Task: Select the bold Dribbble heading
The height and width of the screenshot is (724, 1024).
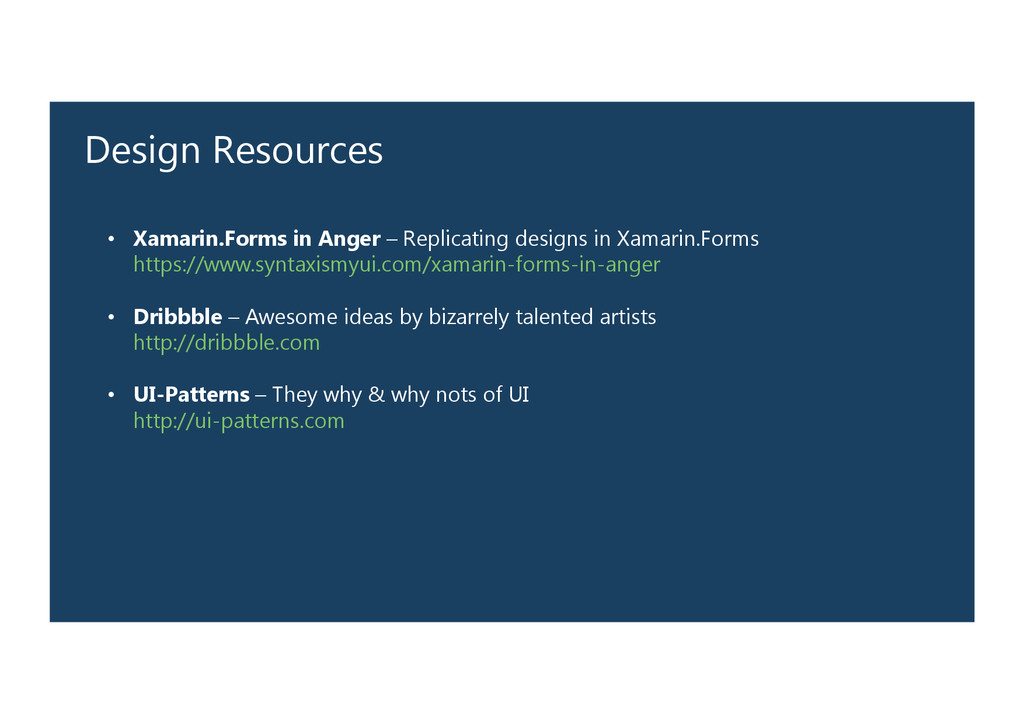Action: [178, 317]
